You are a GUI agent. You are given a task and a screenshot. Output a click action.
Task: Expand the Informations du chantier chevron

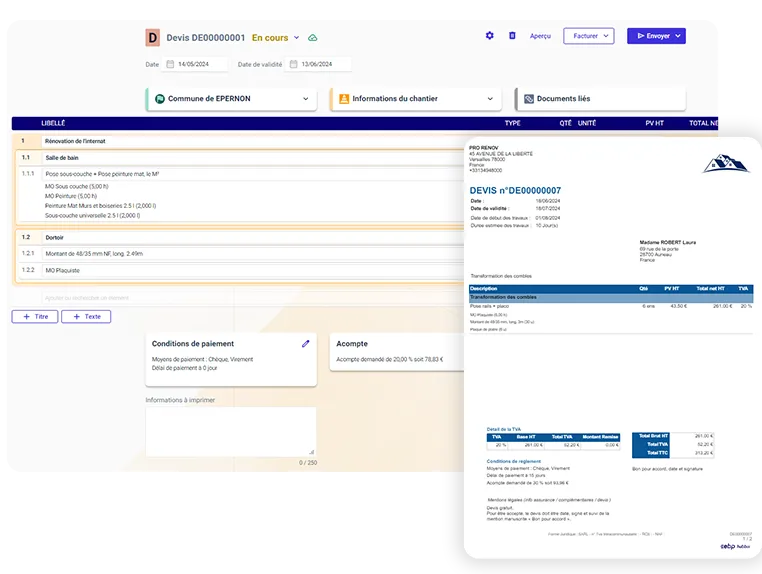(x=490, y=99)
